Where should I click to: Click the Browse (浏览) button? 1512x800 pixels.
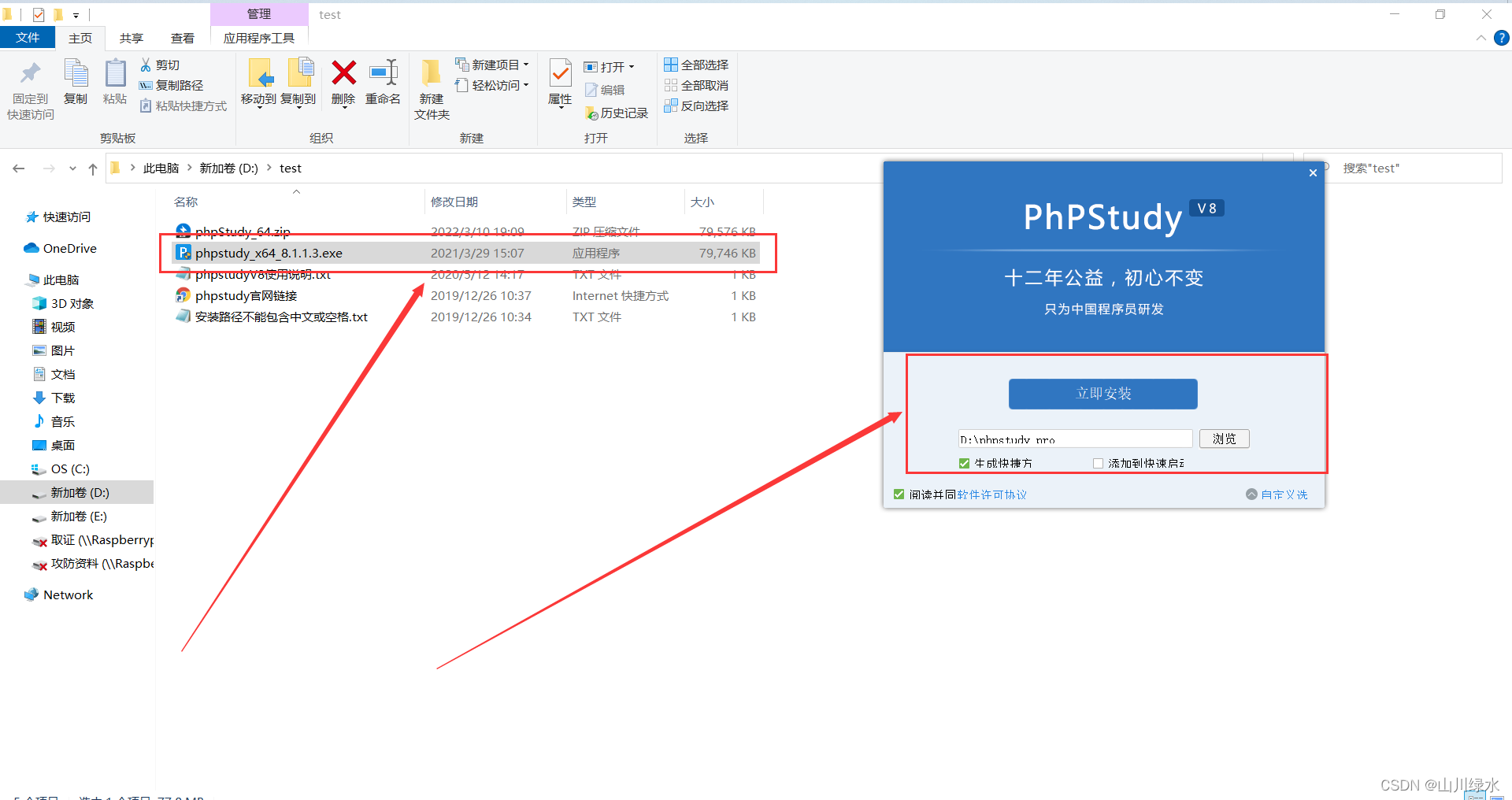coord(1225,439)
